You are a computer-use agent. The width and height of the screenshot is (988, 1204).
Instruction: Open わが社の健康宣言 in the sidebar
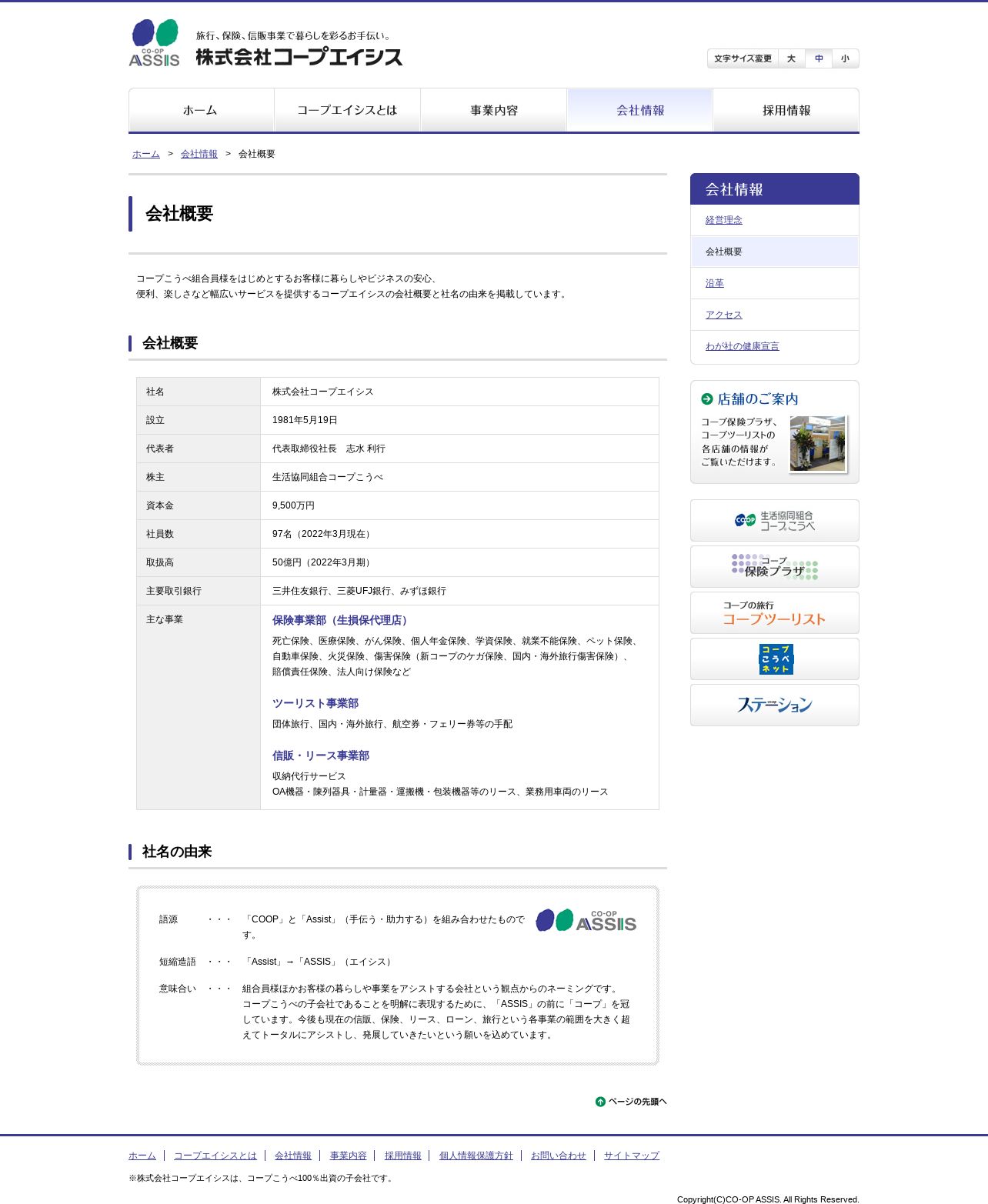pos(743,346)
